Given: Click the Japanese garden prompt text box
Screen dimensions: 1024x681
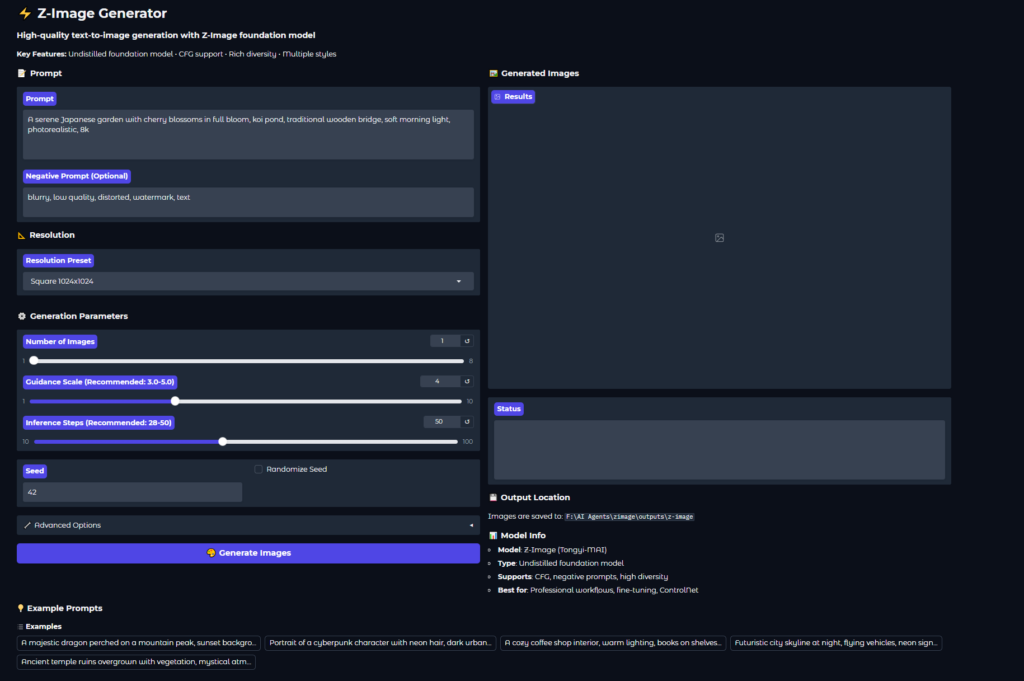Looking at the screenshot, I should point(248,134).
